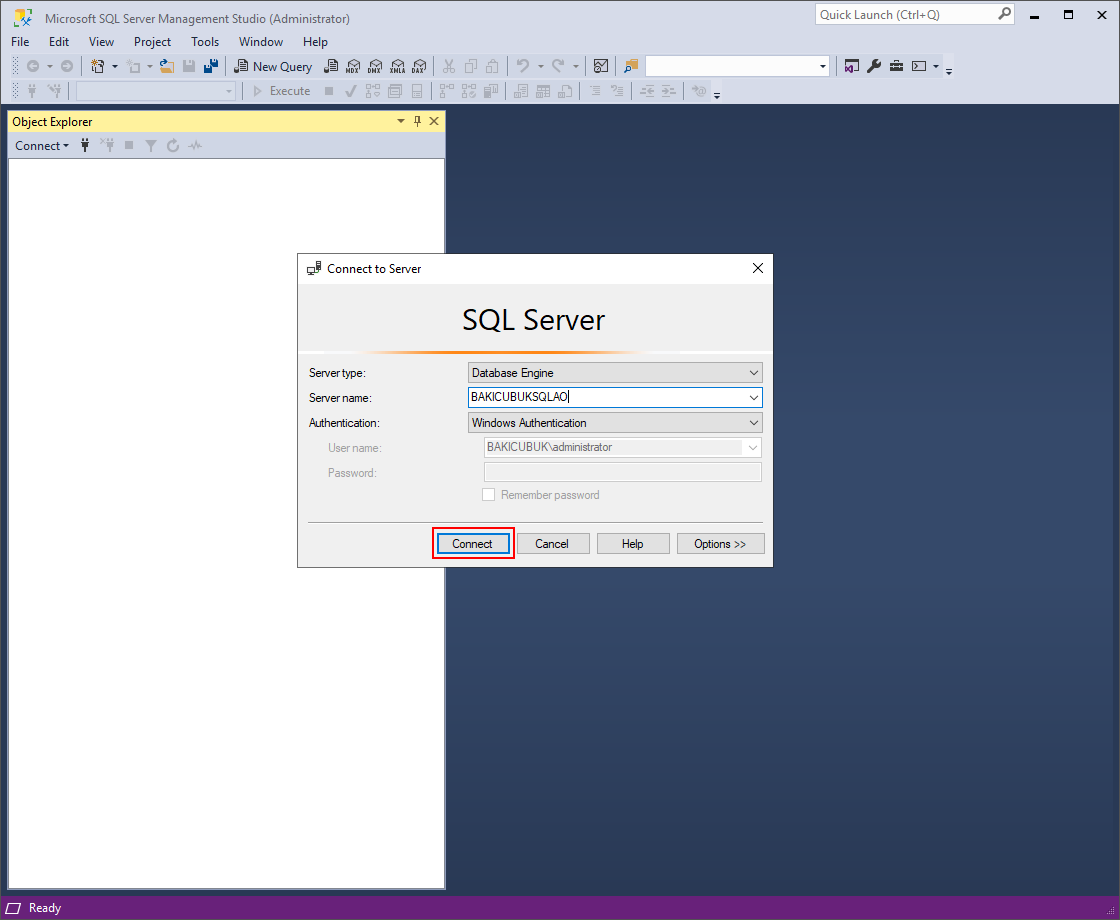Image resolution: width=1120 pixels, height=920 pixels.
Task: Pin the Object Explorer panel
Action: tap(418, 121)
